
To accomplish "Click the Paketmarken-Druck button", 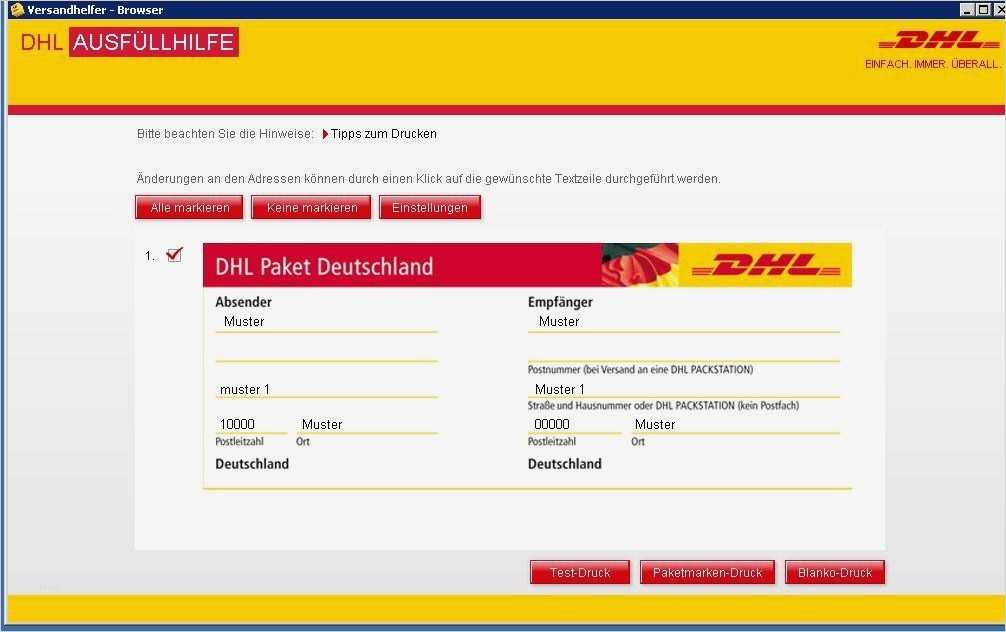I will tap(707, 572).
